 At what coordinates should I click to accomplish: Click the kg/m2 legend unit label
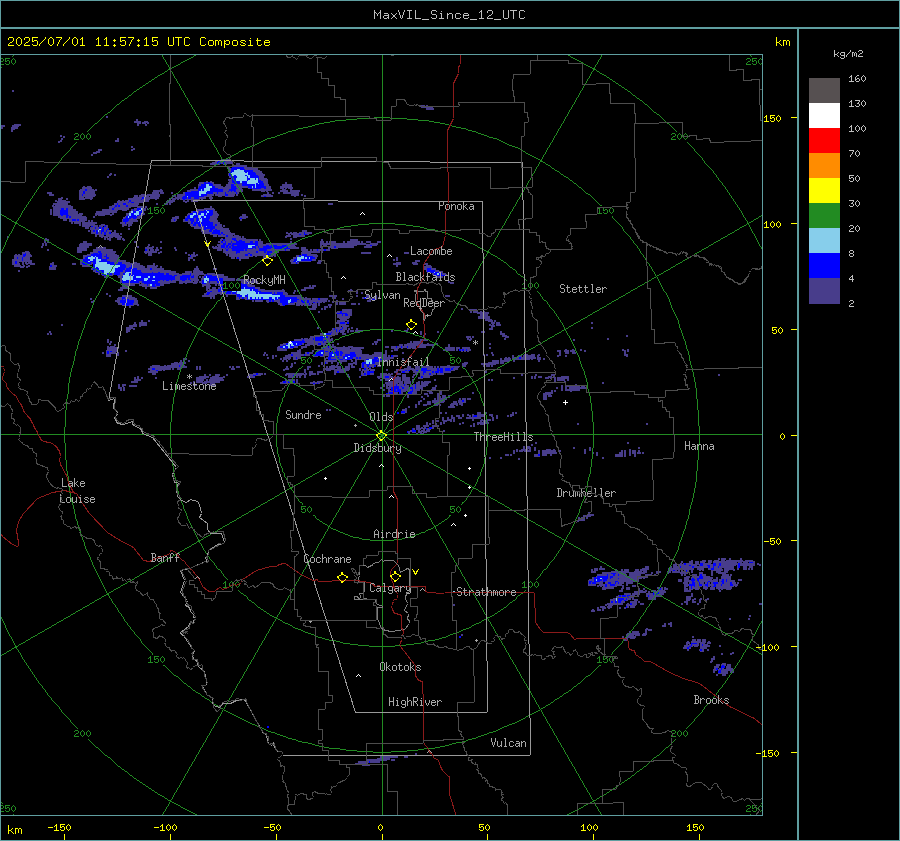[x=848, y=54]
